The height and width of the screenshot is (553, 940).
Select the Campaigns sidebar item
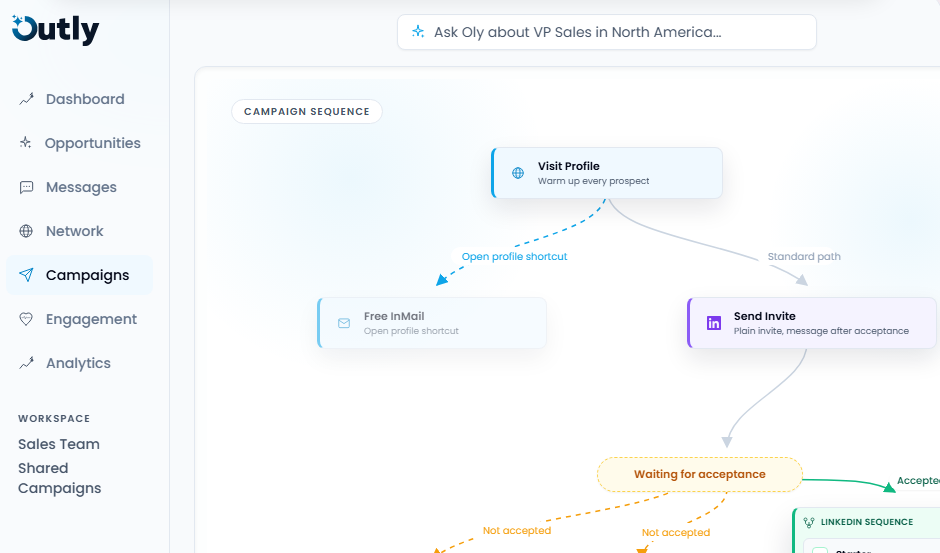tap(79, 275)
